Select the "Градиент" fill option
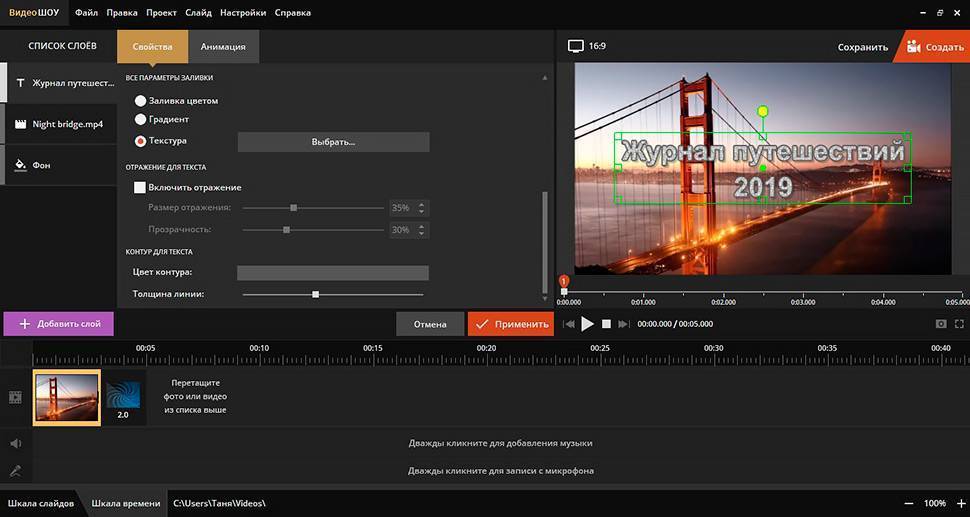The image size is (970, 517). pos(141,120)
